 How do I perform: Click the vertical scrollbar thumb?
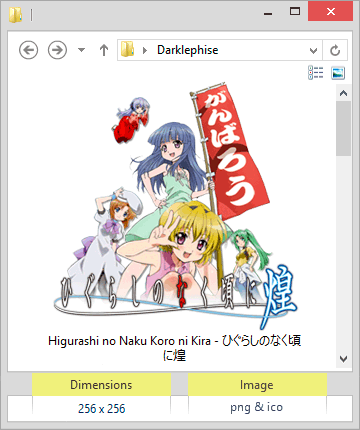tap(344, 129)
